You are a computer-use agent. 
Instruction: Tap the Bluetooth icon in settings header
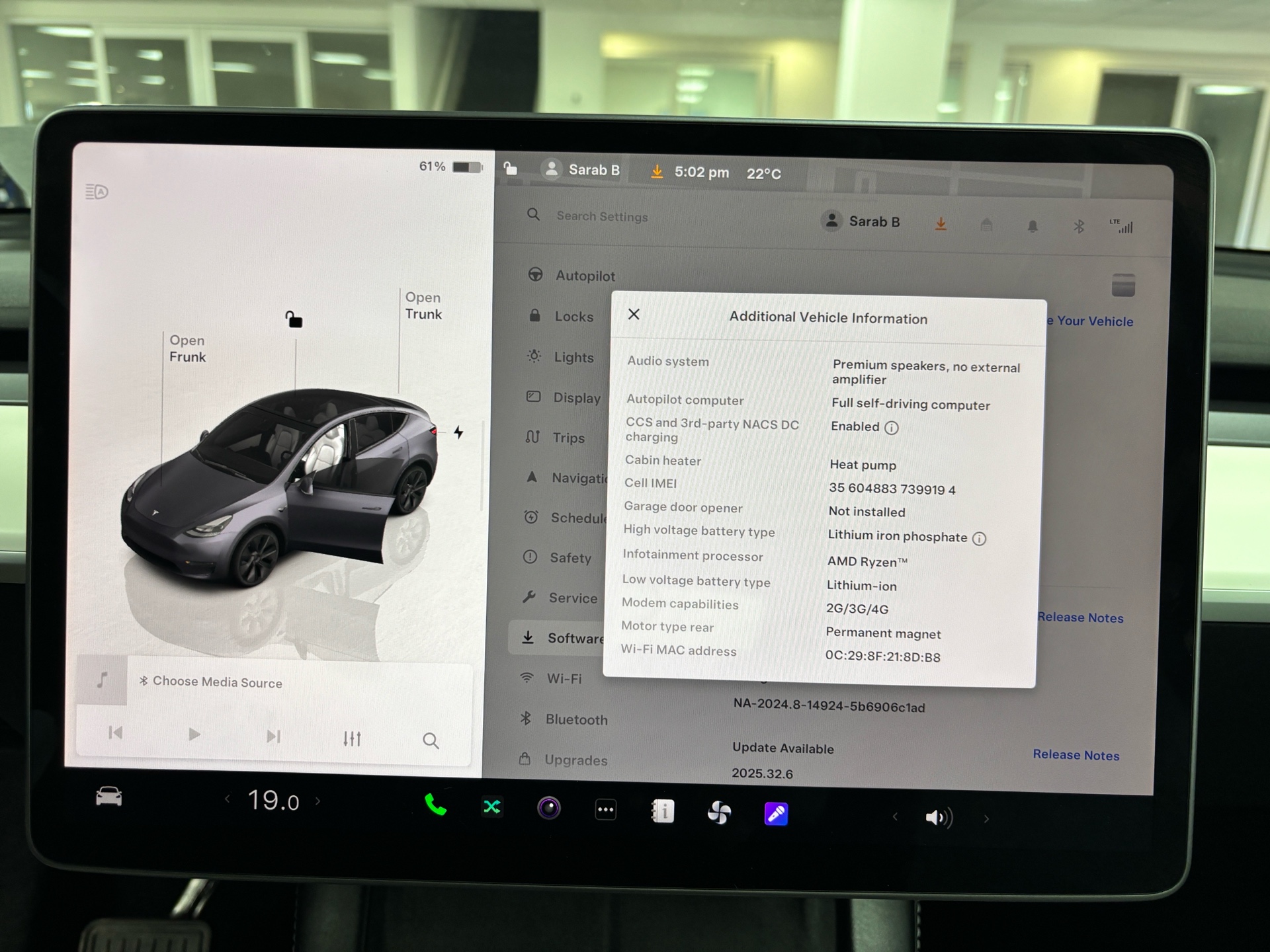pos(1079,227)
